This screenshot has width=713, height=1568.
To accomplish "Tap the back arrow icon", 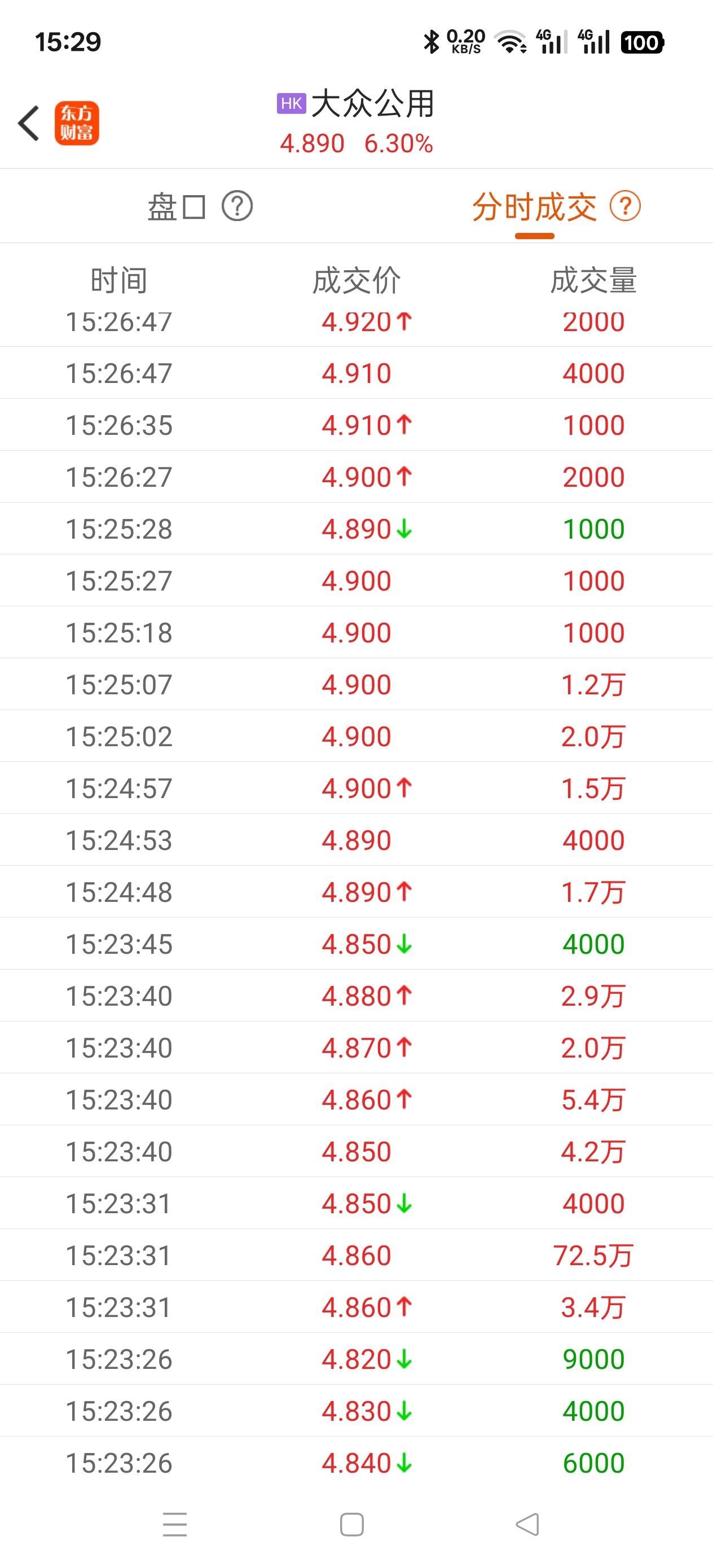I will (x=29, y=123).
